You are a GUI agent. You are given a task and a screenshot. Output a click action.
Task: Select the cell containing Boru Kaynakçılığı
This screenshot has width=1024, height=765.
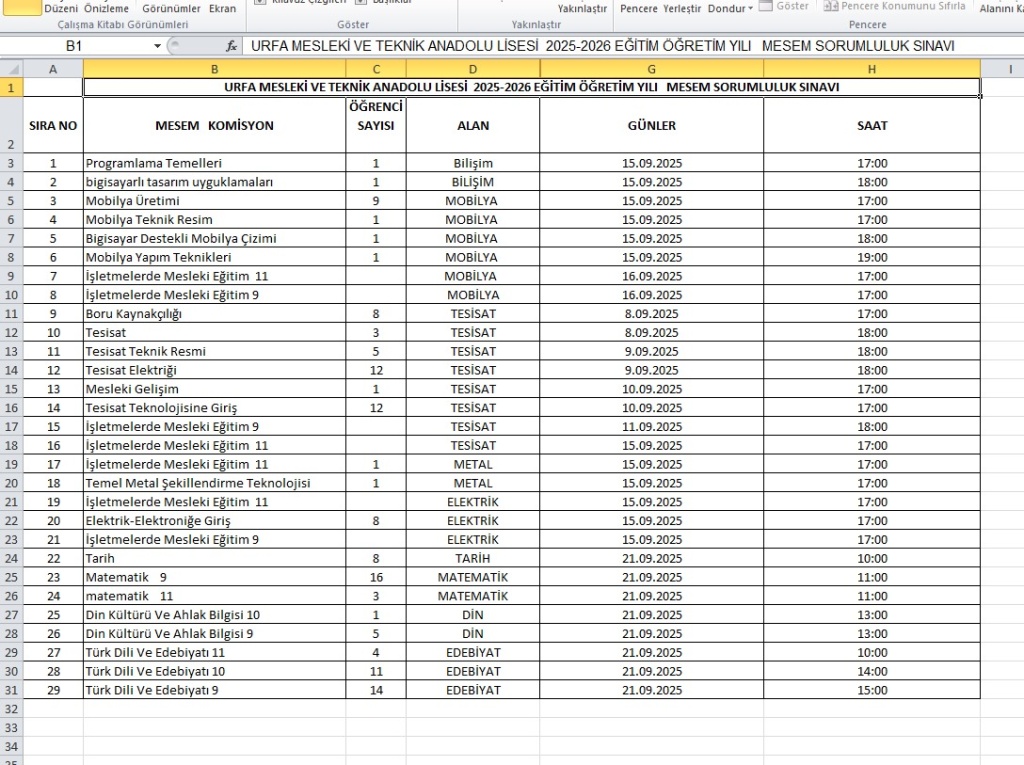click(214, 314)
